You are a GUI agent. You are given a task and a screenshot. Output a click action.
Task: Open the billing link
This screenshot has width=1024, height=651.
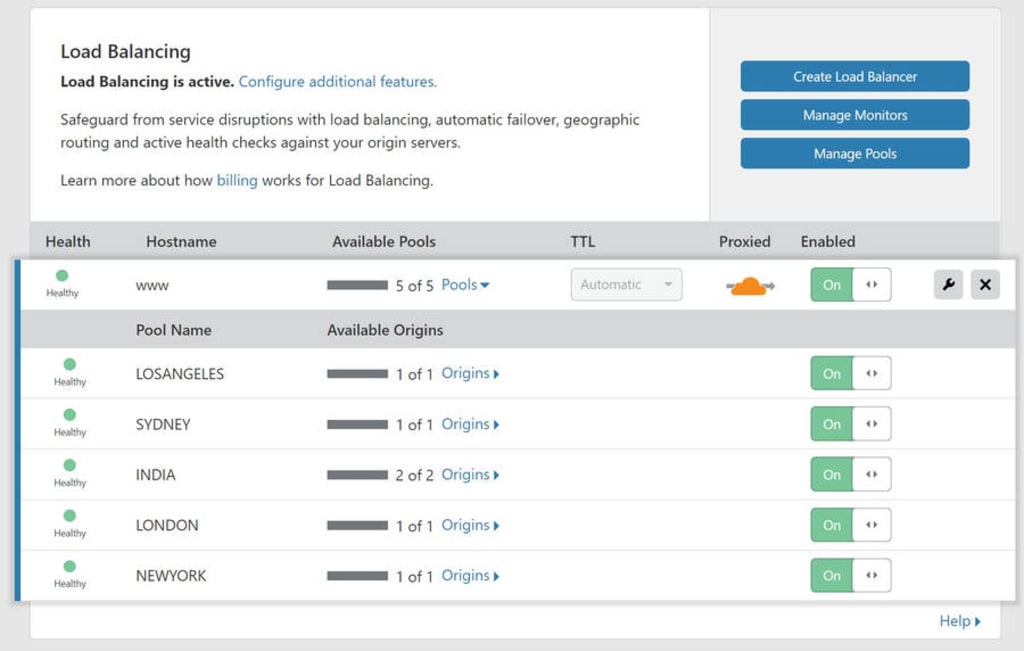coord(237,180)
